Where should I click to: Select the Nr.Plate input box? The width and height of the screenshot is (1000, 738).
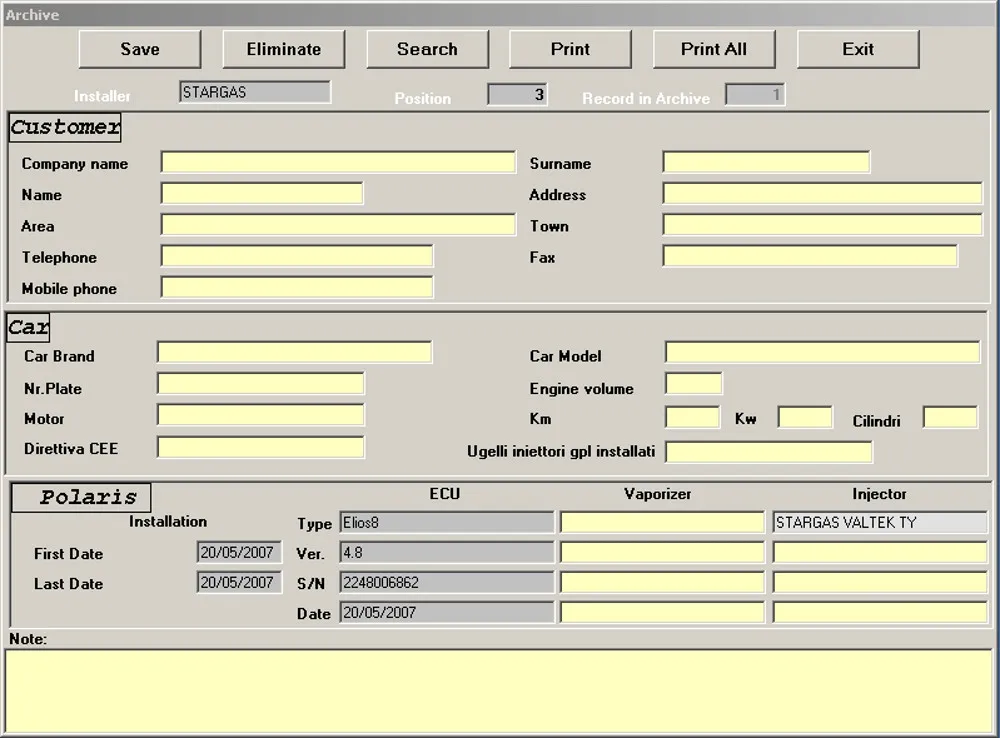[x=261, y=385]
